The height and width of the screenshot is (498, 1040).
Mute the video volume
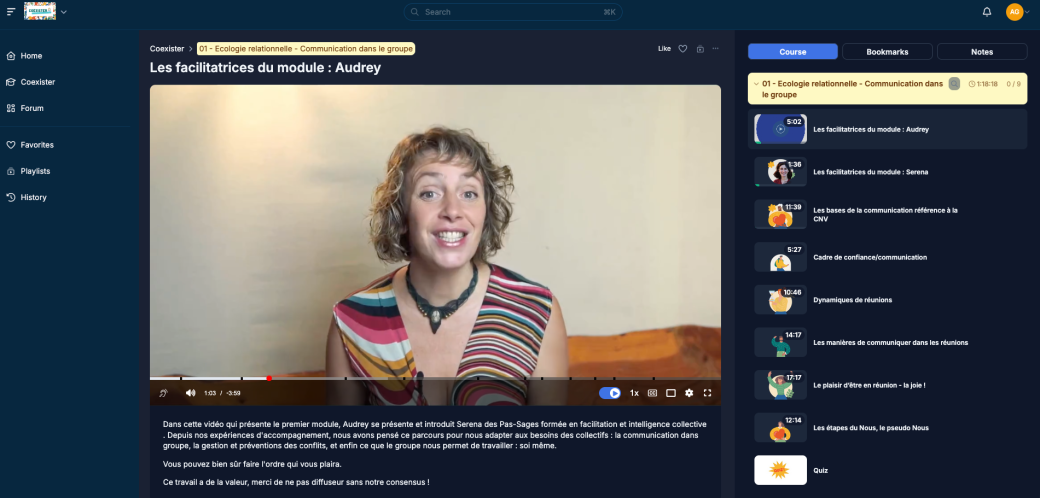coord(190,393)
